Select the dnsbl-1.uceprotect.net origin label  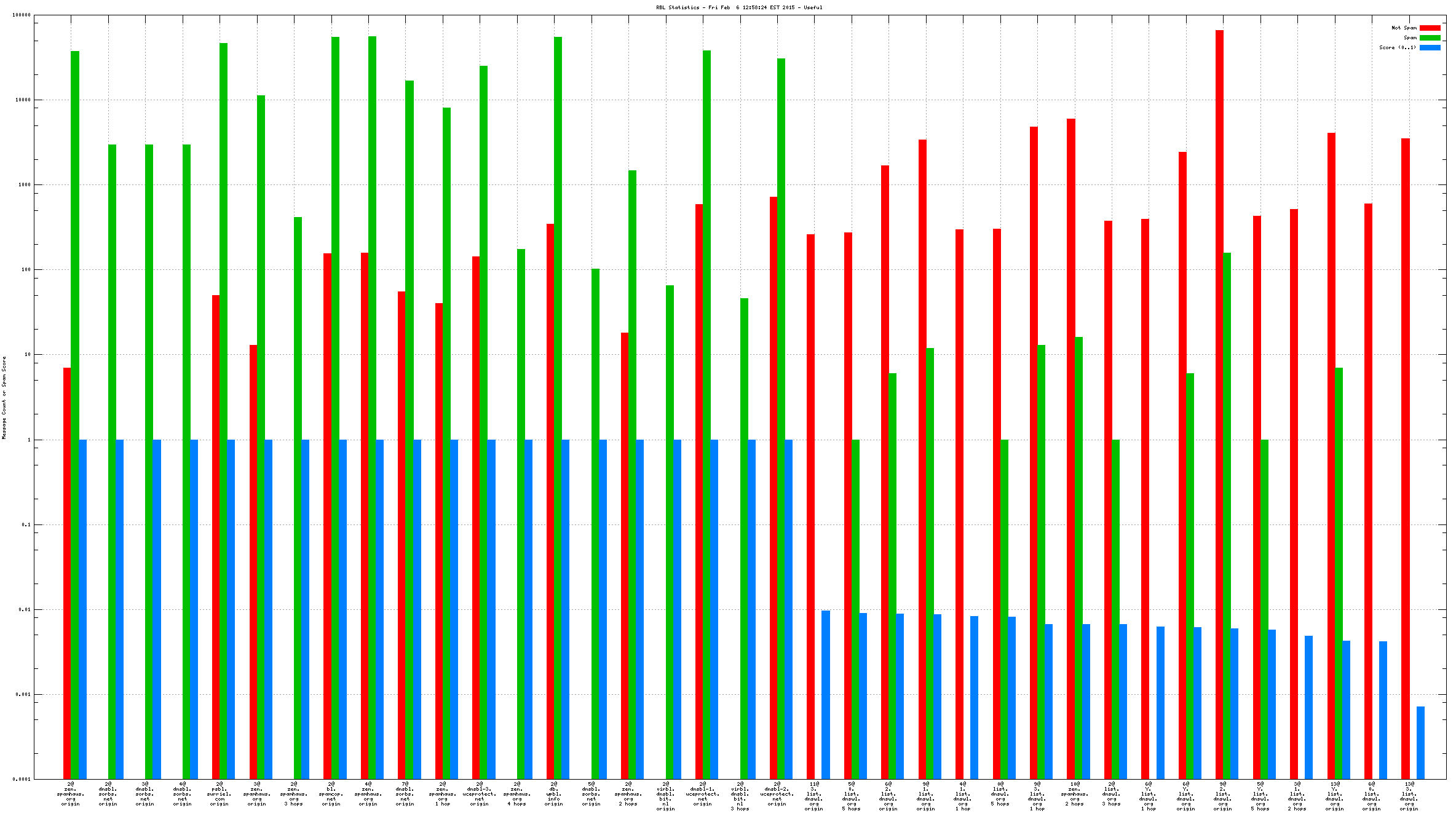[x=702, y=793]
